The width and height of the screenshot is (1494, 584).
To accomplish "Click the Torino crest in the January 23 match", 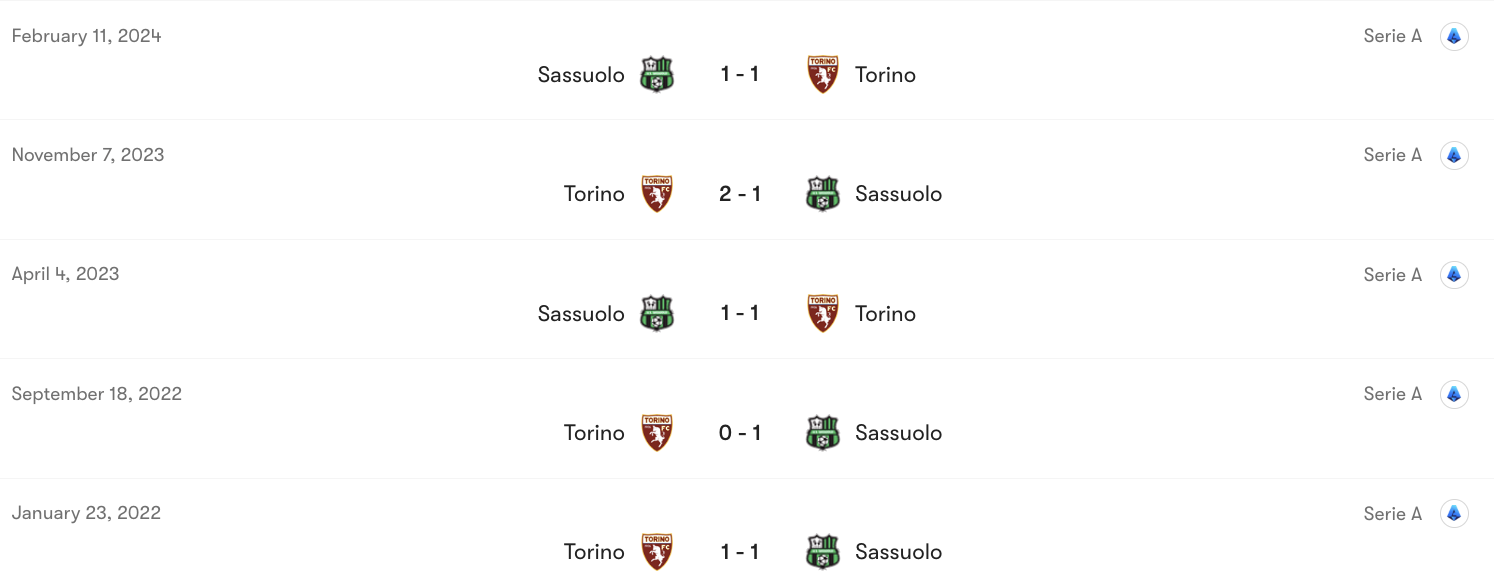I will tap(657, 551).
